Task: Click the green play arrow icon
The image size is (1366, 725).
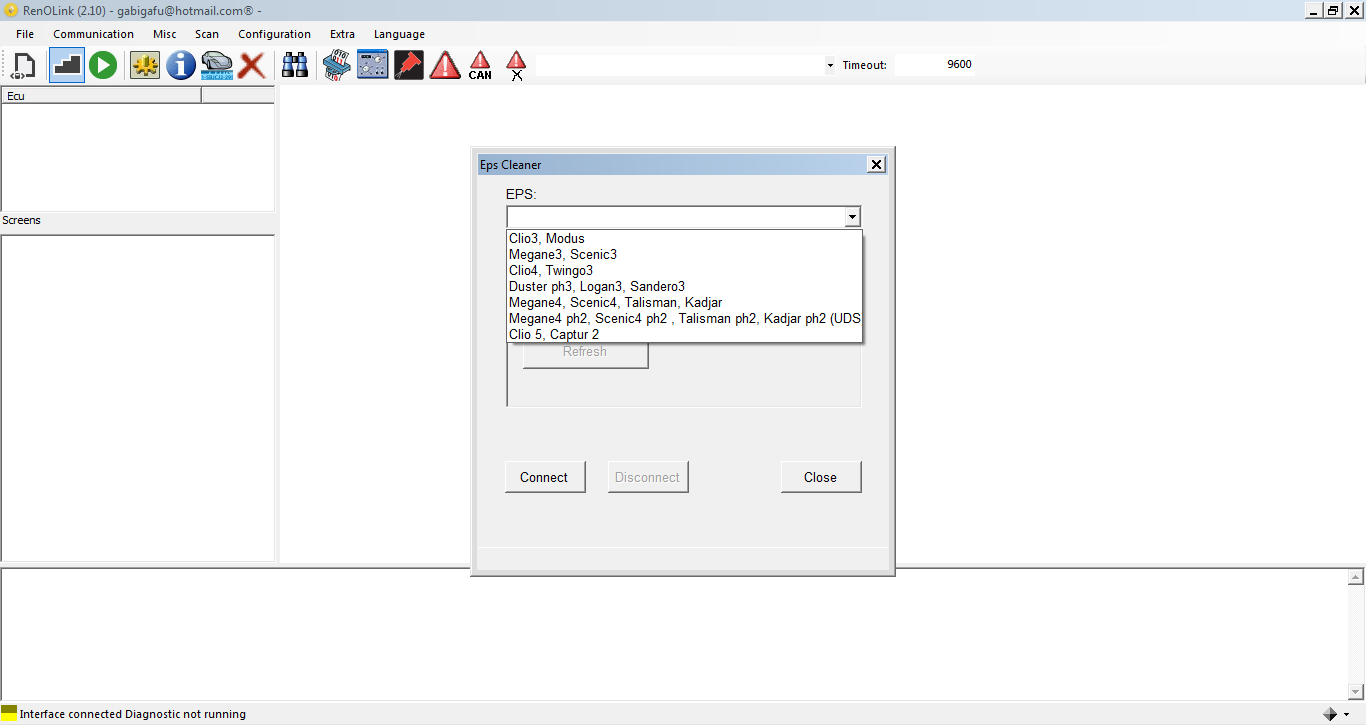Action: [x=103, y=66]
